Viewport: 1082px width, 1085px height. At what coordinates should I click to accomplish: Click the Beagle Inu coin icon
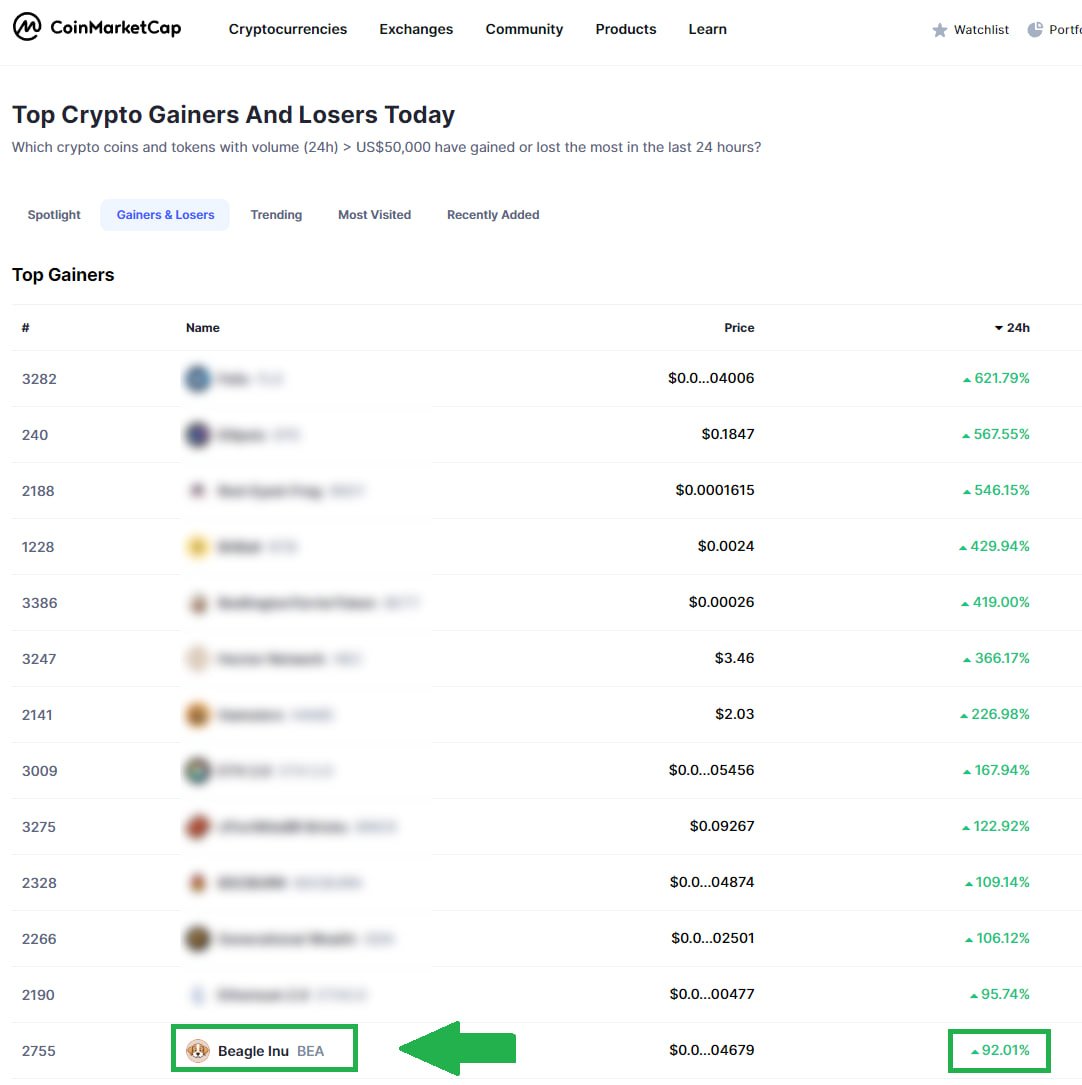198,1050
